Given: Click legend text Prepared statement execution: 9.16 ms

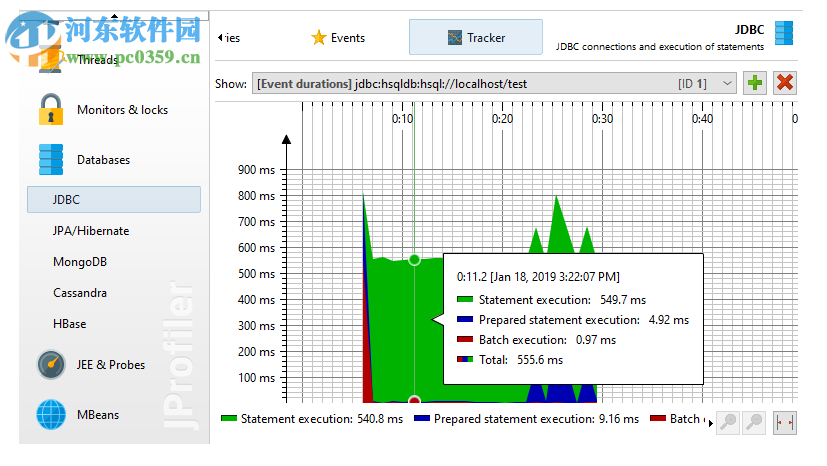Looking at the screenshot, I should [536, 419].
